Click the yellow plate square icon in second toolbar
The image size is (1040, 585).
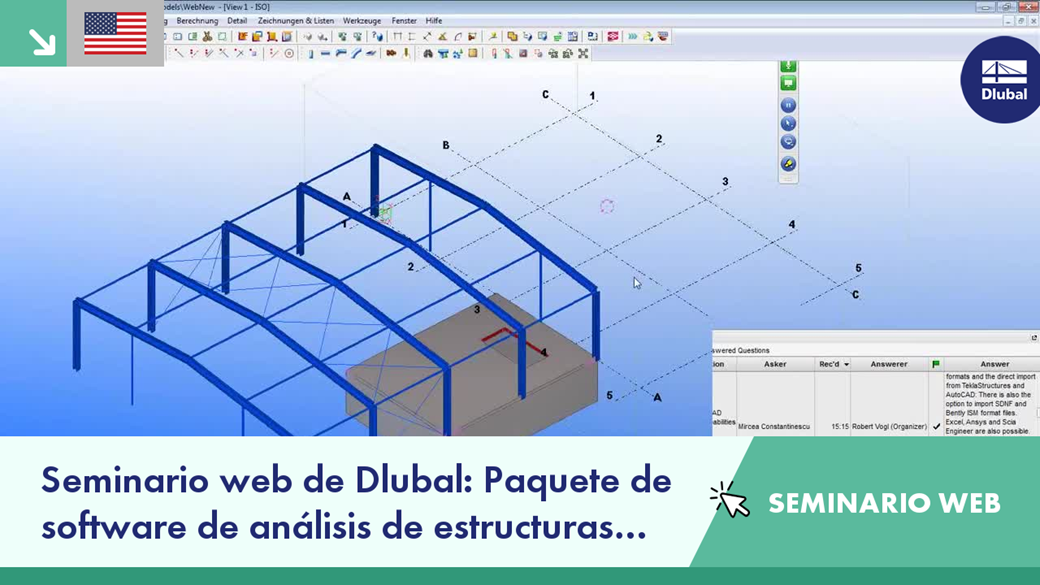click(x=473, y=54)
